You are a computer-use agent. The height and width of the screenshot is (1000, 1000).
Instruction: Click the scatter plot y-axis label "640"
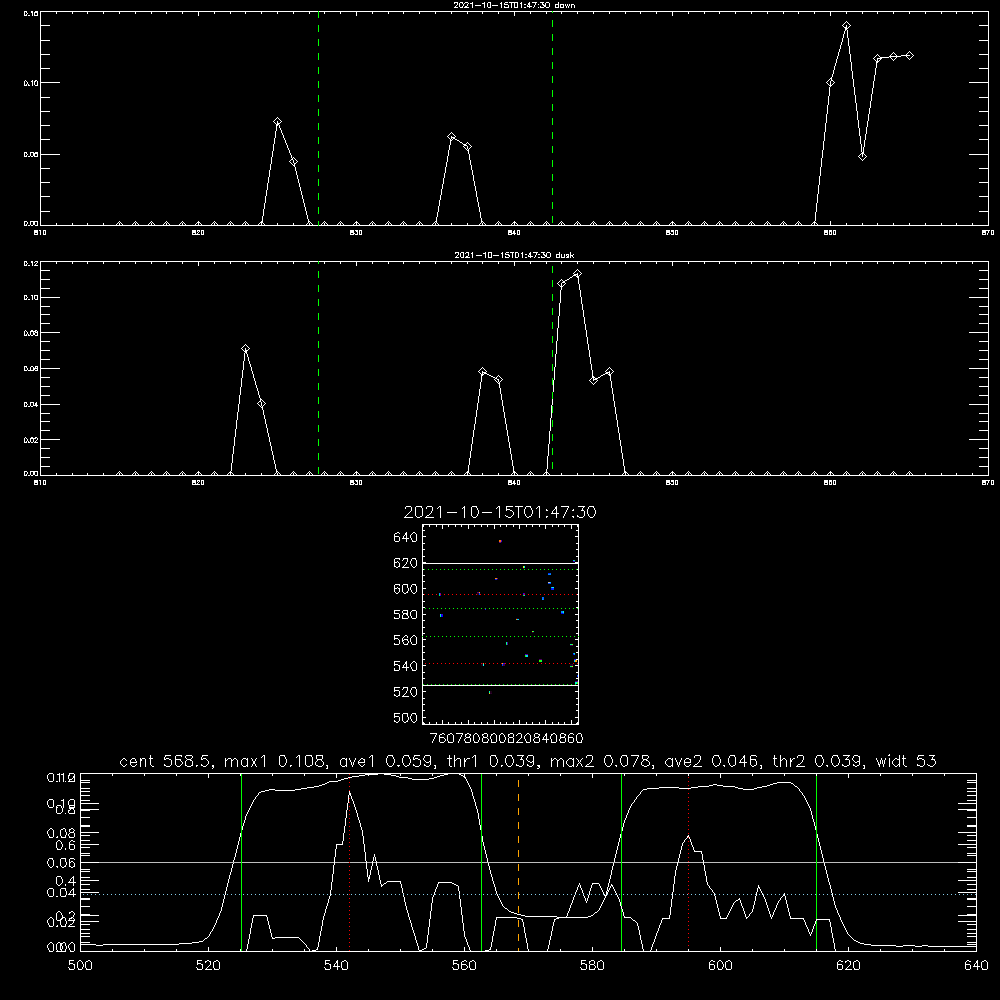405,538
